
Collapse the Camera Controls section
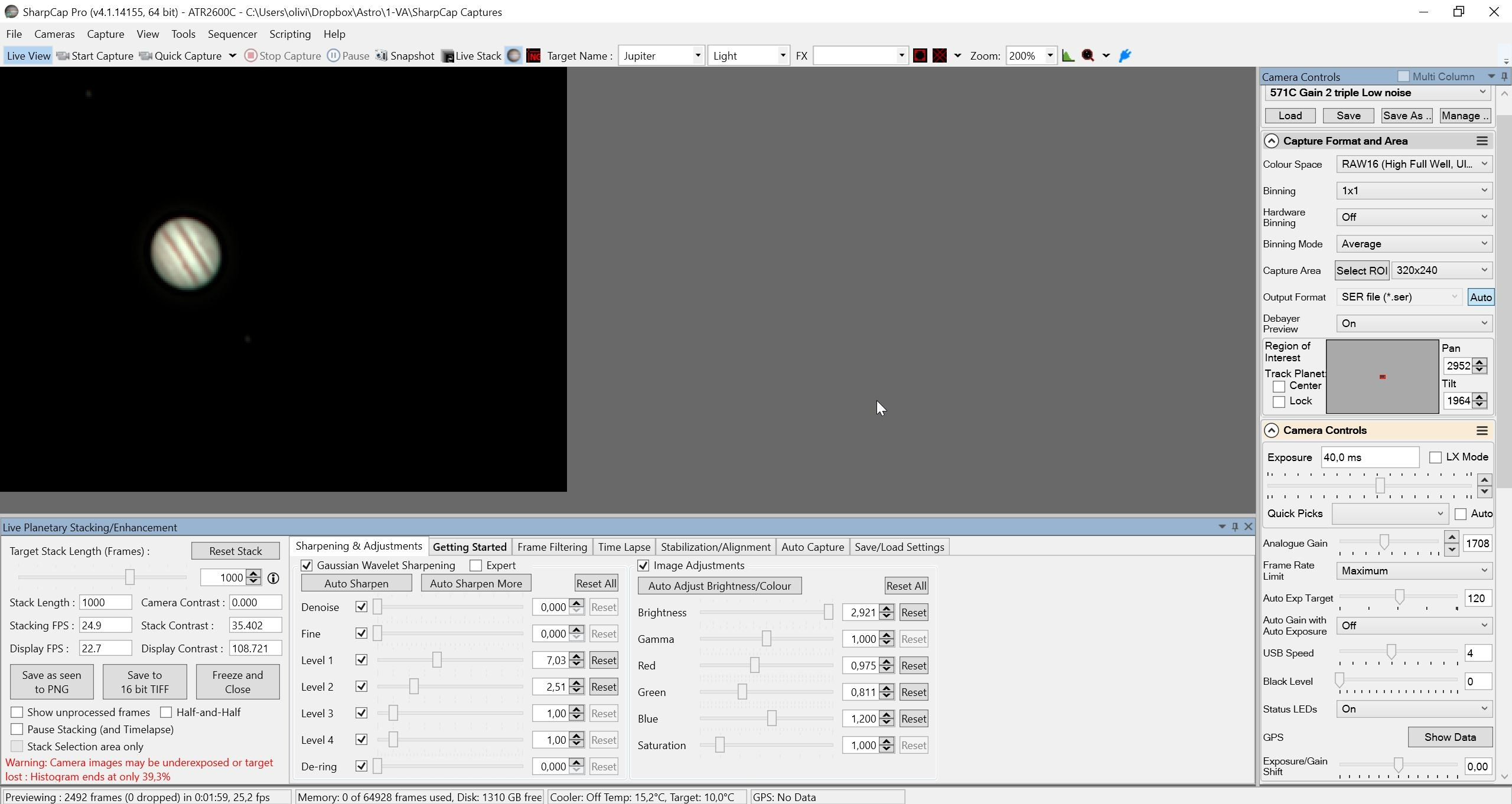[1272, 430]
